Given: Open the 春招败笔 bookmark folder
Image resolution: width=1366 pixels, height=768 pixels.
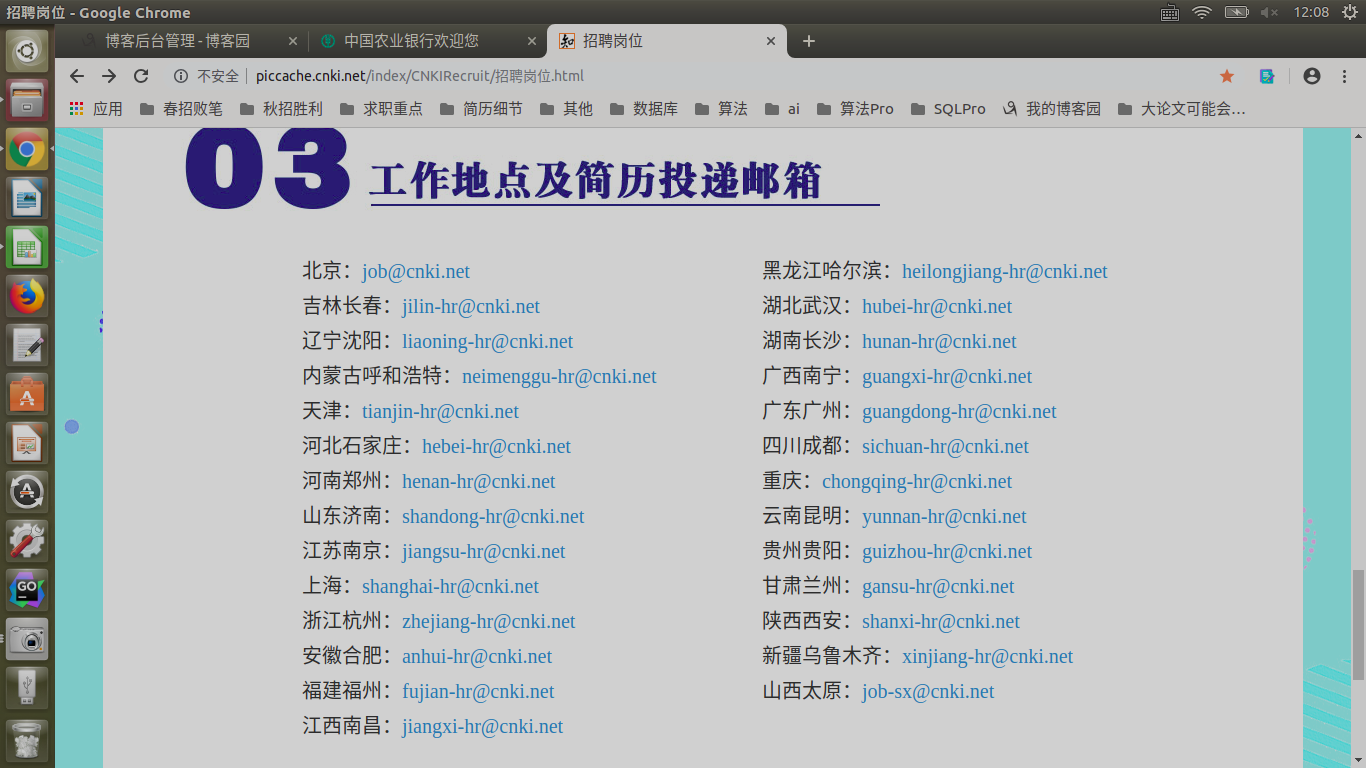Looking at the screenshot, I should point(181,109).
